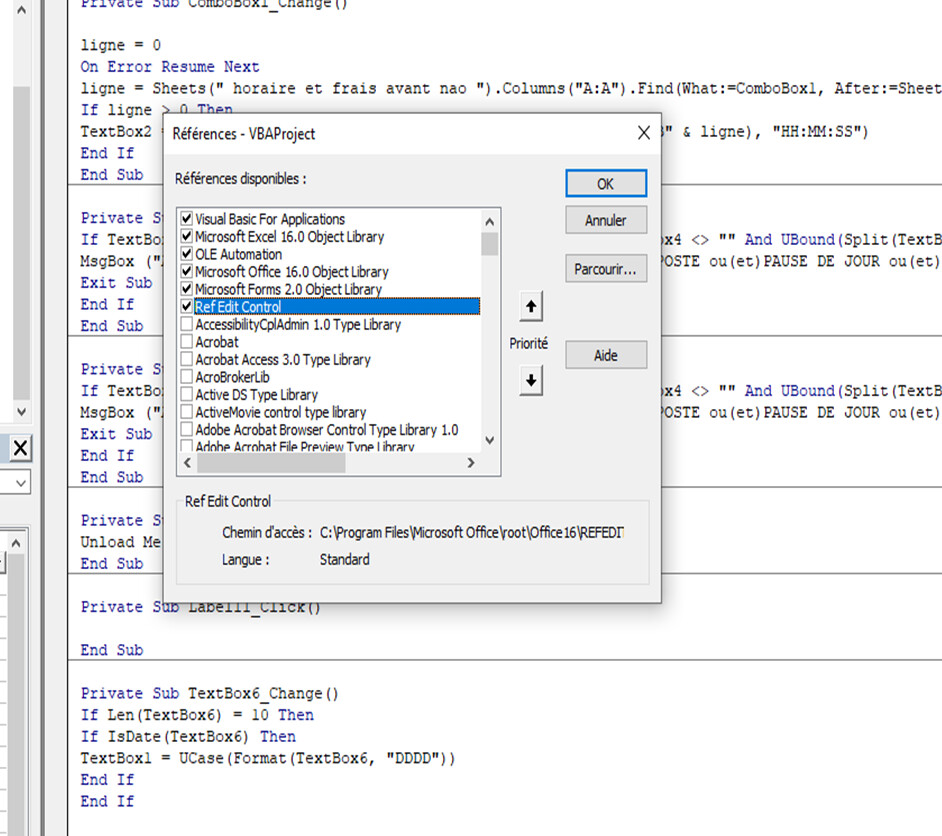Click the priority up arrow button
This screenshot has height=836, width=942.
coord(531,308)
